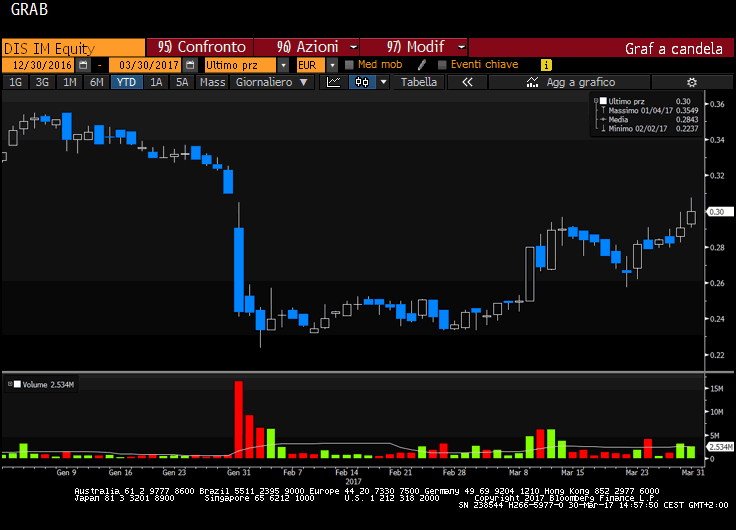This screenshot has height=530, width=736.
Task: Enable the Eventi chiave checkbox
Action: 442,65
